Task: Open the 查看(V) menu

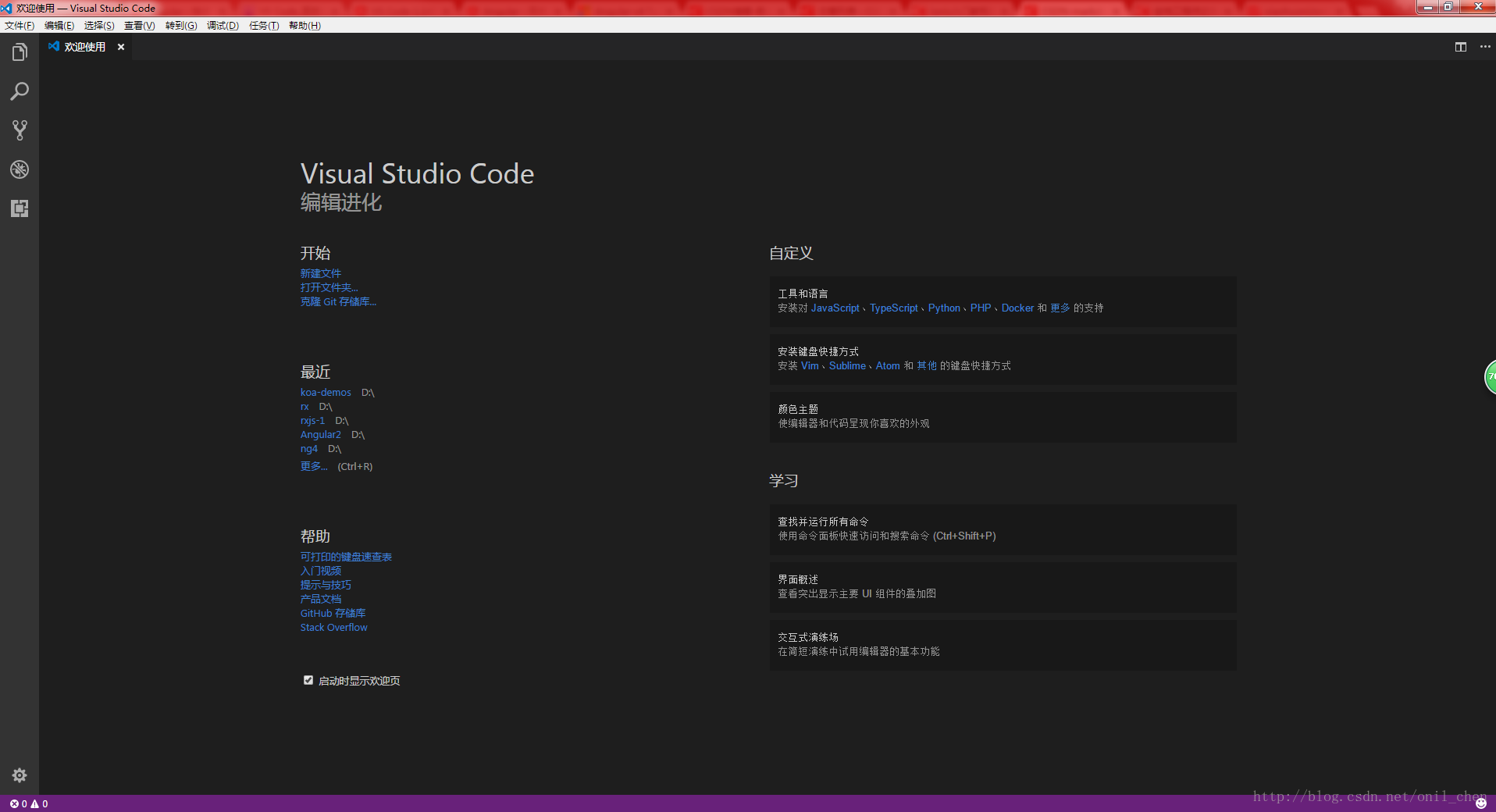Action: coord(140,26)
